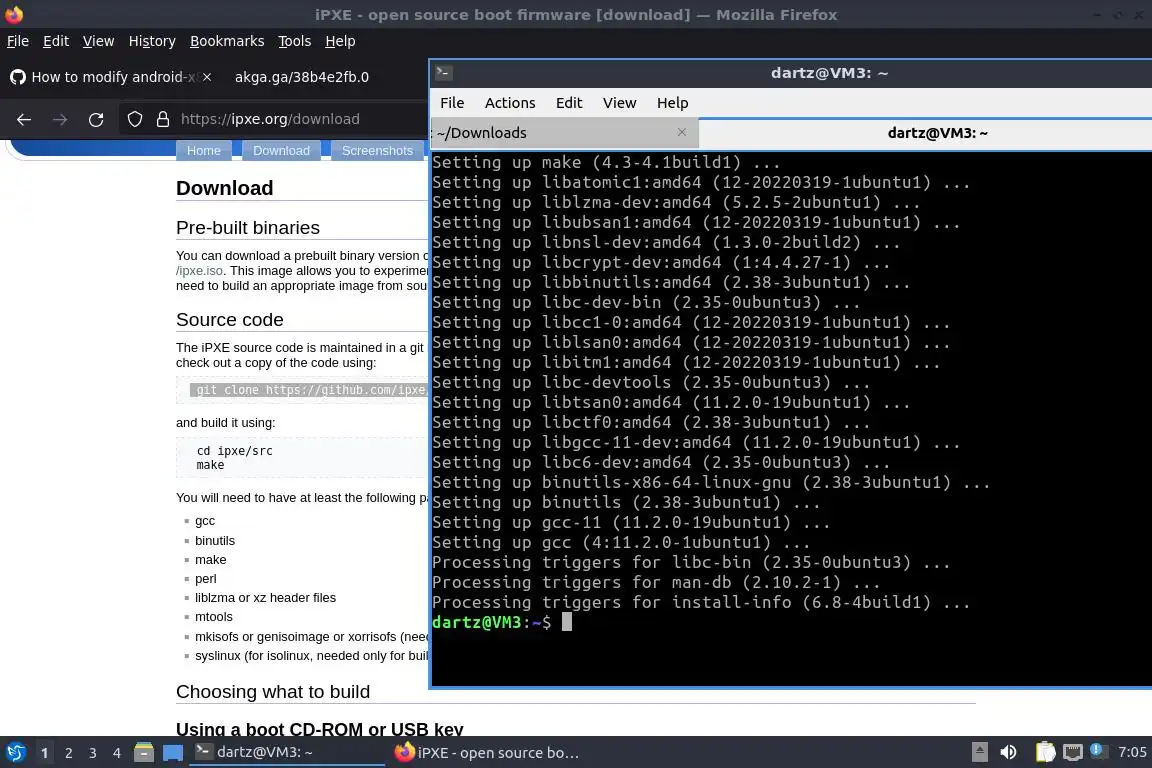Click the removable media eject tray icon
Viewport: 1152px width, 768px height.
[980, 752]
